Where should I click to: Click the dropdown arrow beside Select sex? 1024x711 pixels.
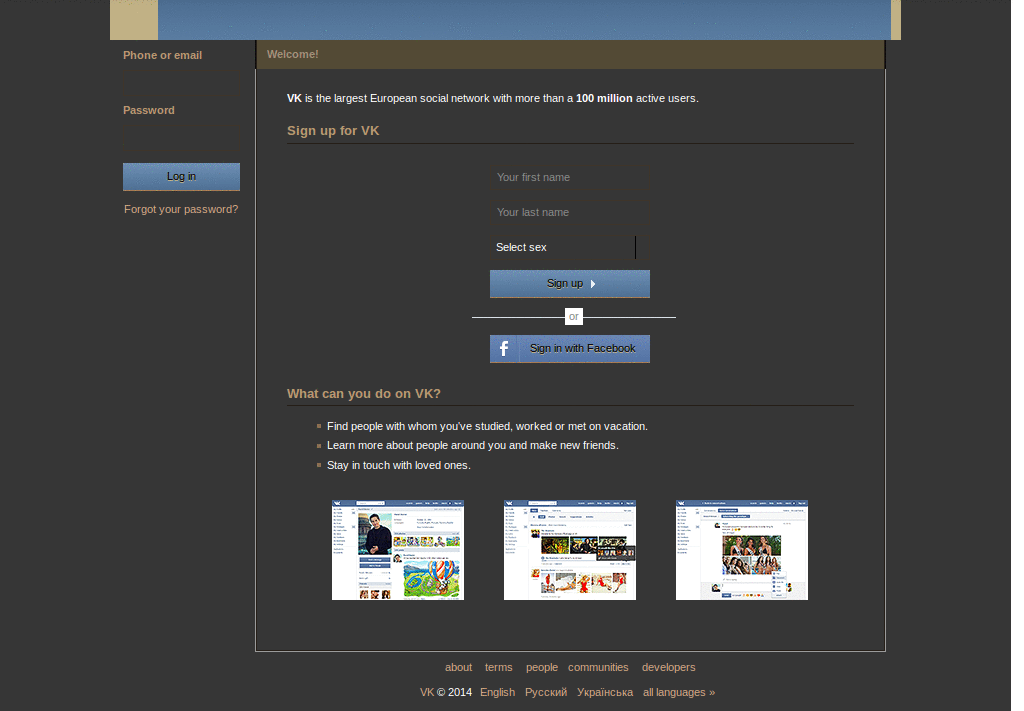click(x=643, y=247)
